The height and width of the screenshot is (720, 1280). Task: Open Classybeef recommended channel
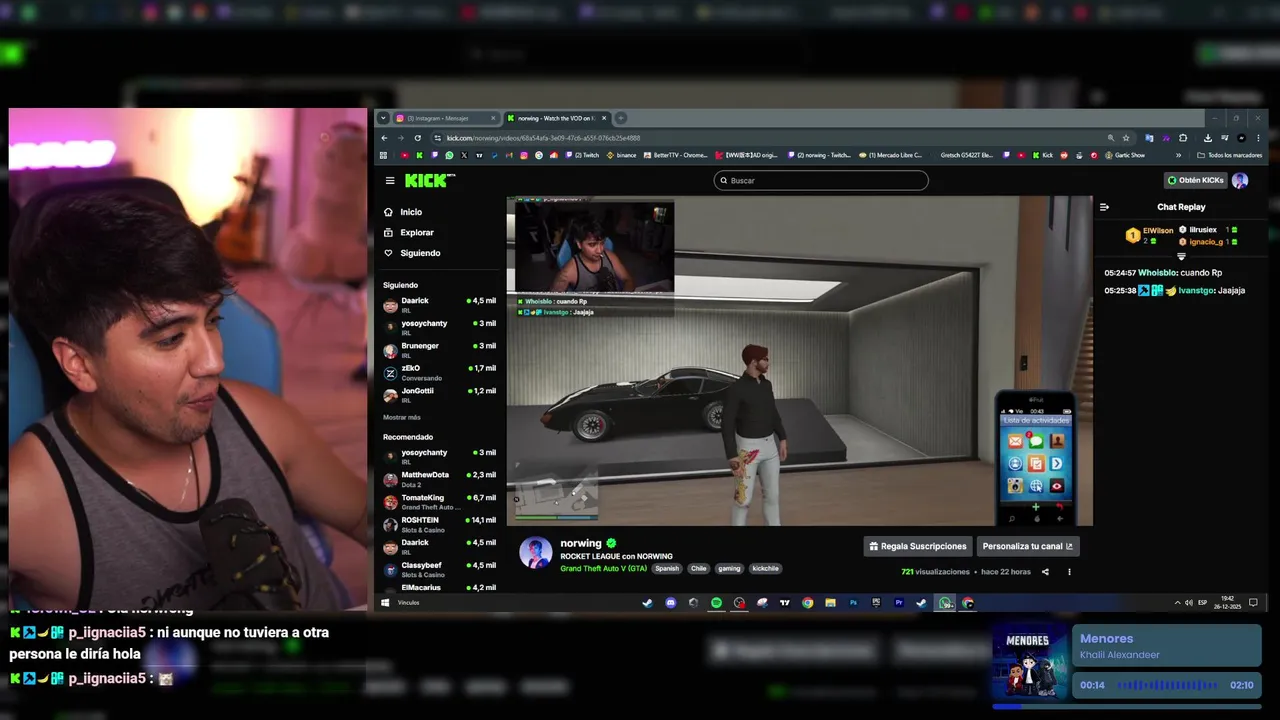pos(439,568)
